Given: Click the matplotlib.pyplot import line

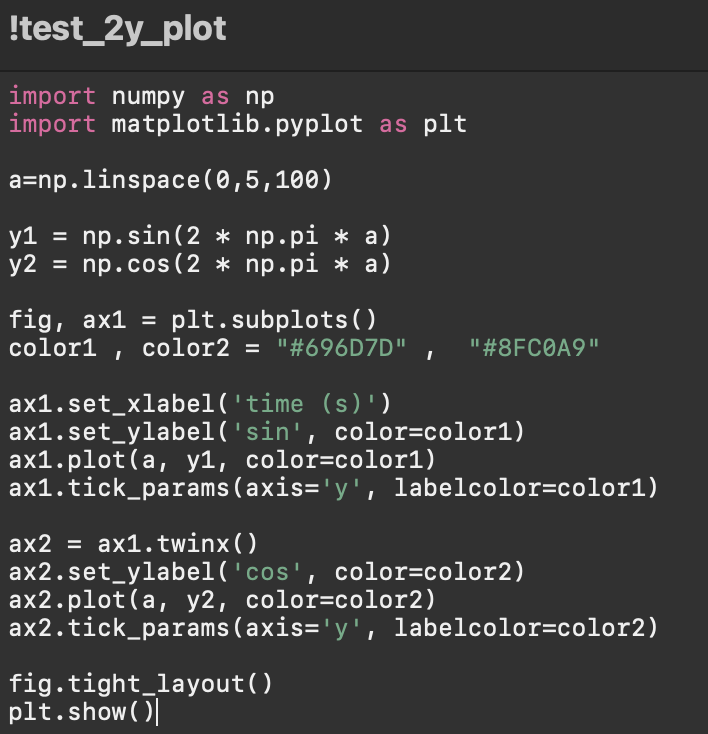Looking at the screenshot, I should (238, 125).
